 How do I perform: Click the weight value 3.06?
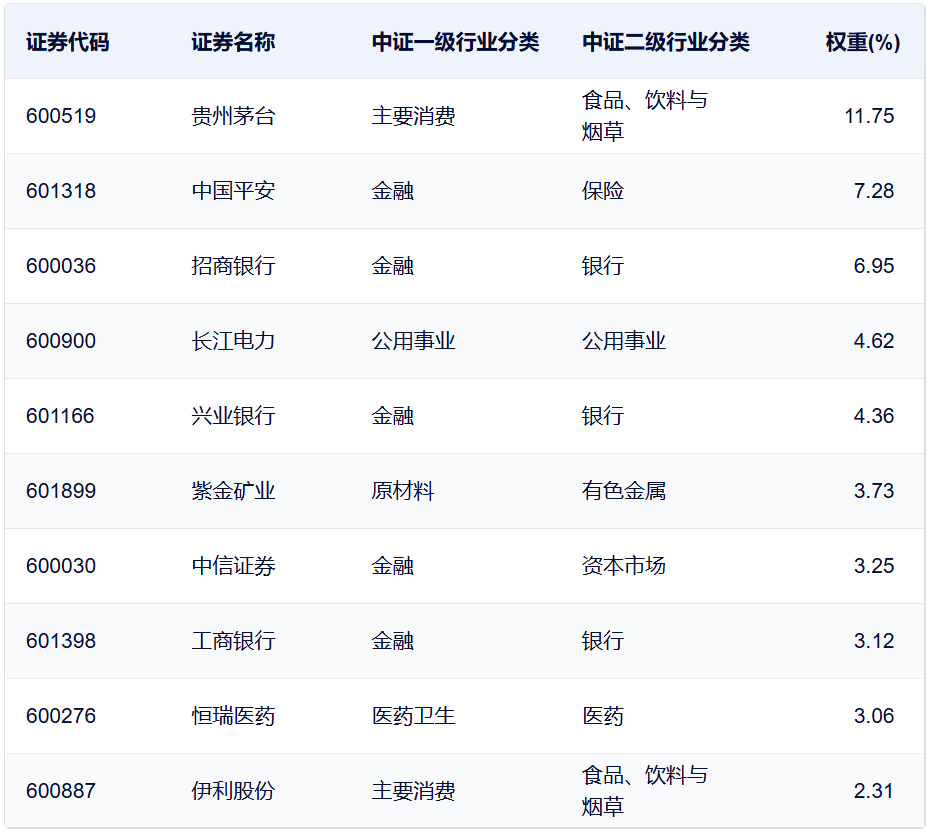point(873,716)
